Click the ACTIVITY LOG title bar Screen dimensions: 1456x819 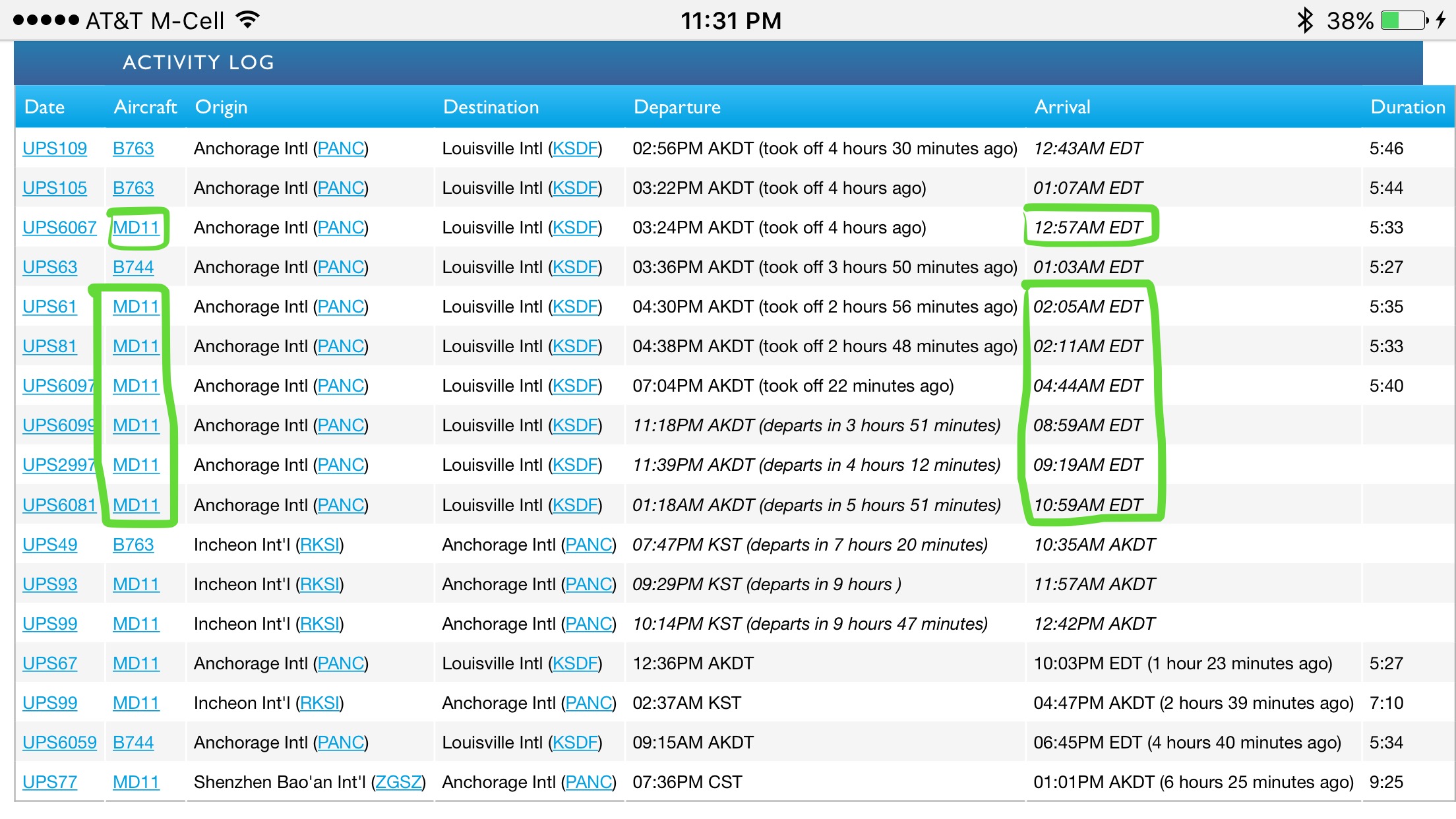coord(718,63)
